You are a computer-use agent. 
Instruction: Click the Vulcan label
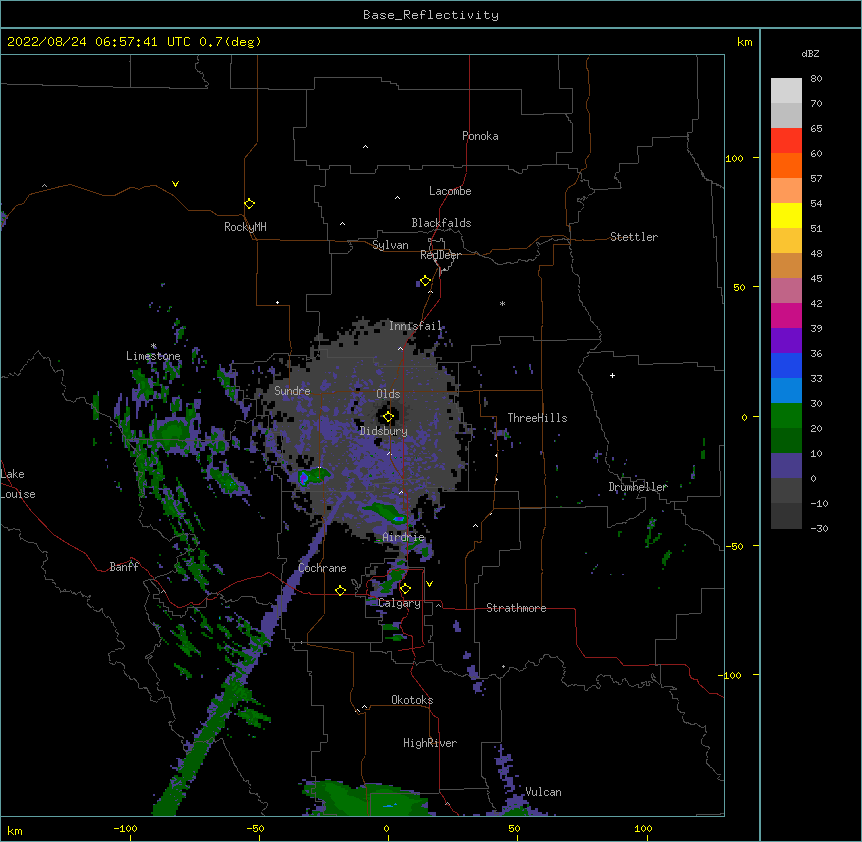point(544,792)
